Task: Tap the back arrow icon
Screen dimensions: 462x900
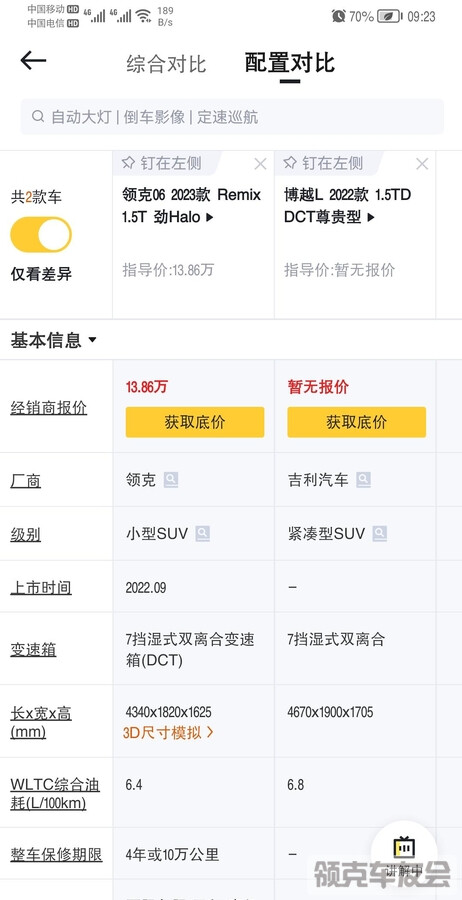Action: click(33, 60)
